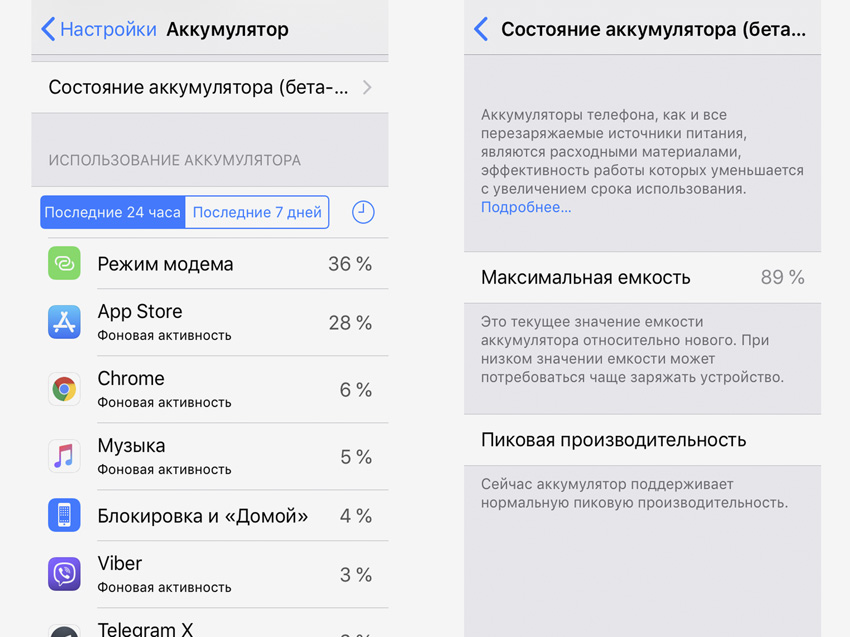Tap the Music (Музыка) app icon

coord(64,456)
